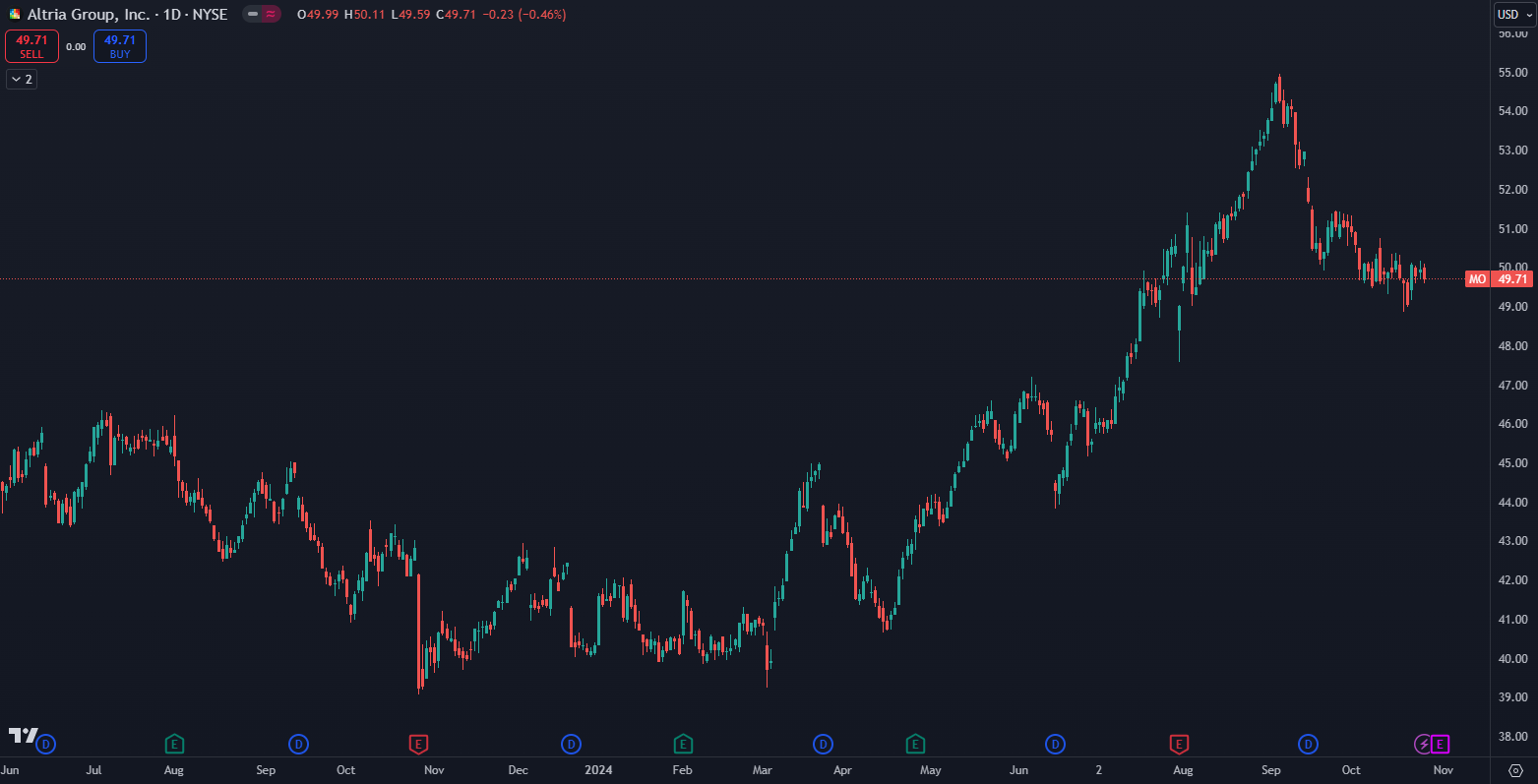Click the green earnings E marker before May

(915, 744)
